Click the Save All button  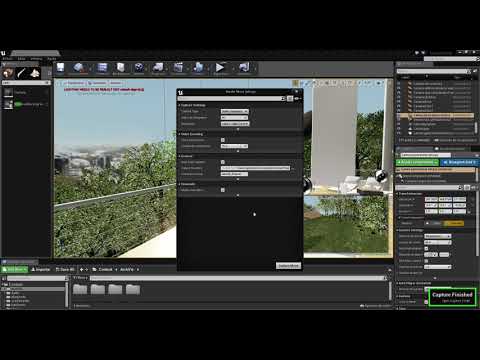pos(65,269)
